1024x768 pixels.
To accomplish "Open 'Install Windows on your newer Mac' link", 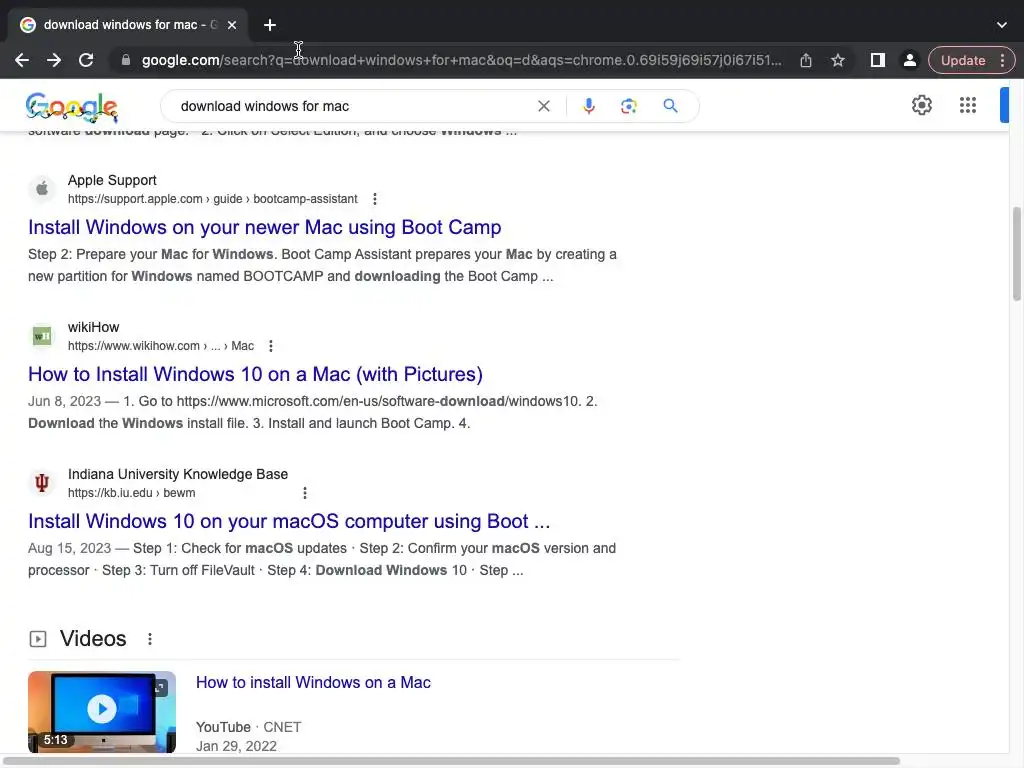I will 264,227.
